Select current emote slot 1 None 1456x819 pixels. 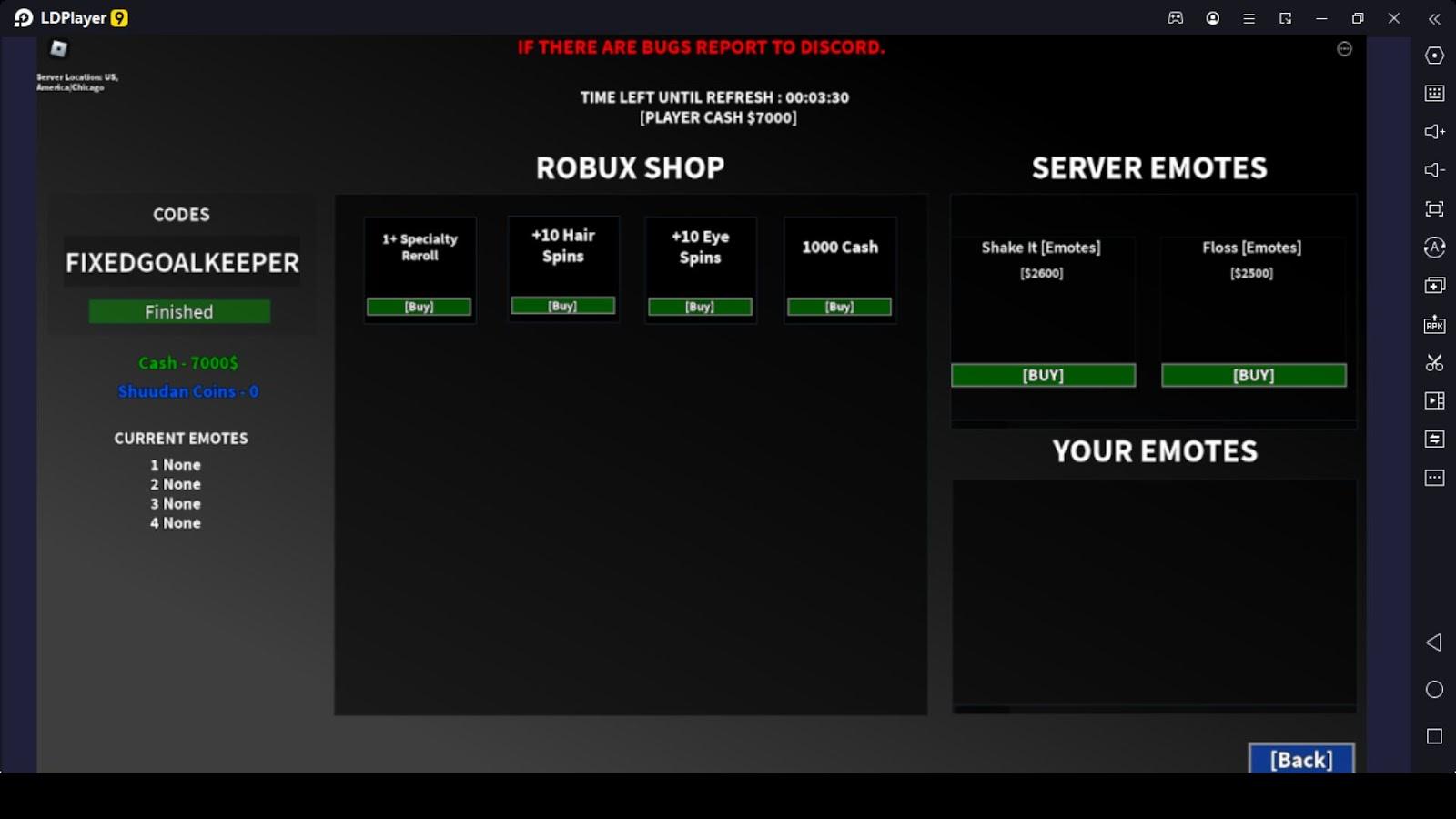coord(176,465)
